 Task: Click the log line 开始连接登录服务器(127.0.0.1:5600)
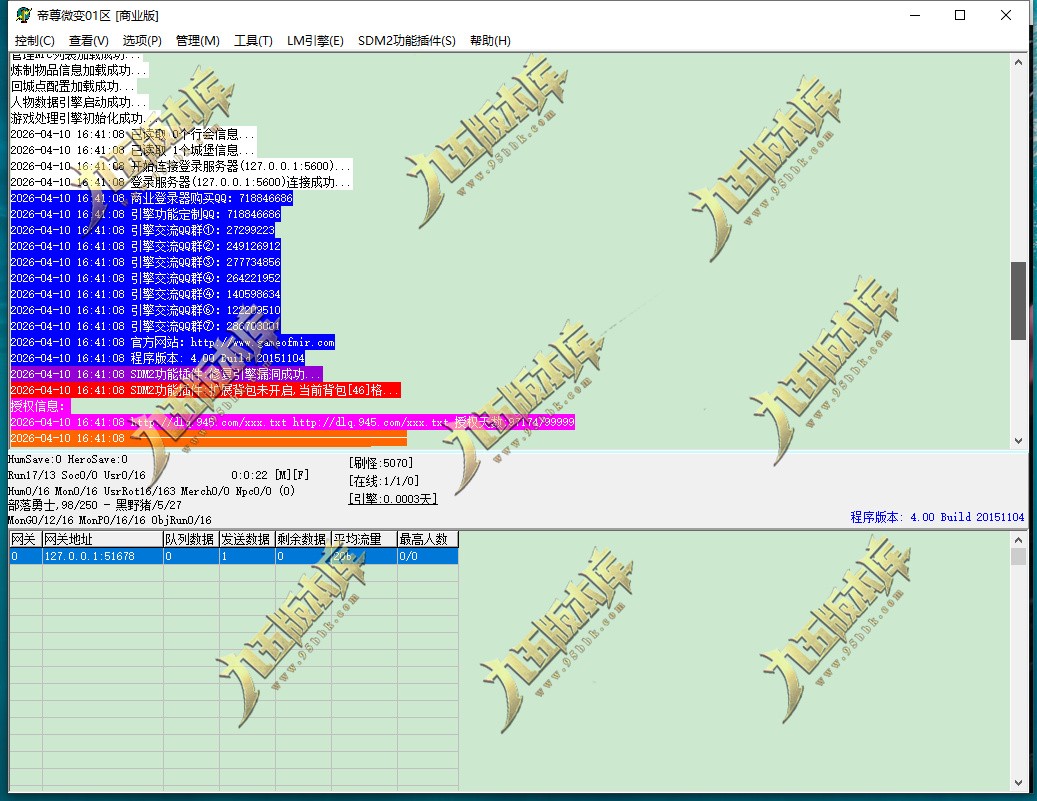[x=181, y=166]
